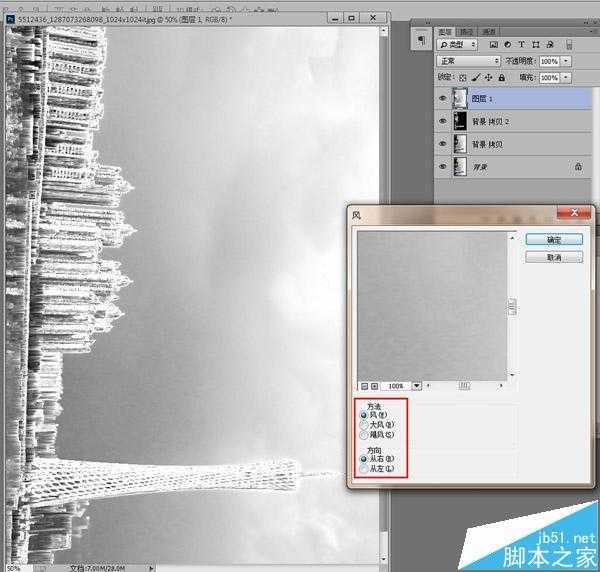Click 取消 to cancel the wind dialog
600x572 pixels.
click(554, 257)
